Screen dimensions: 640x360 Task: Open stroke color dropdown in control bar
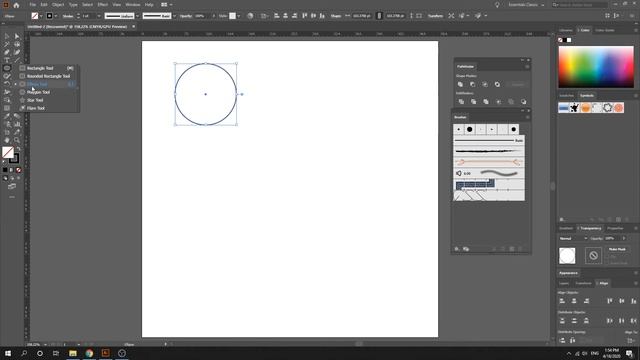point(56,16)
